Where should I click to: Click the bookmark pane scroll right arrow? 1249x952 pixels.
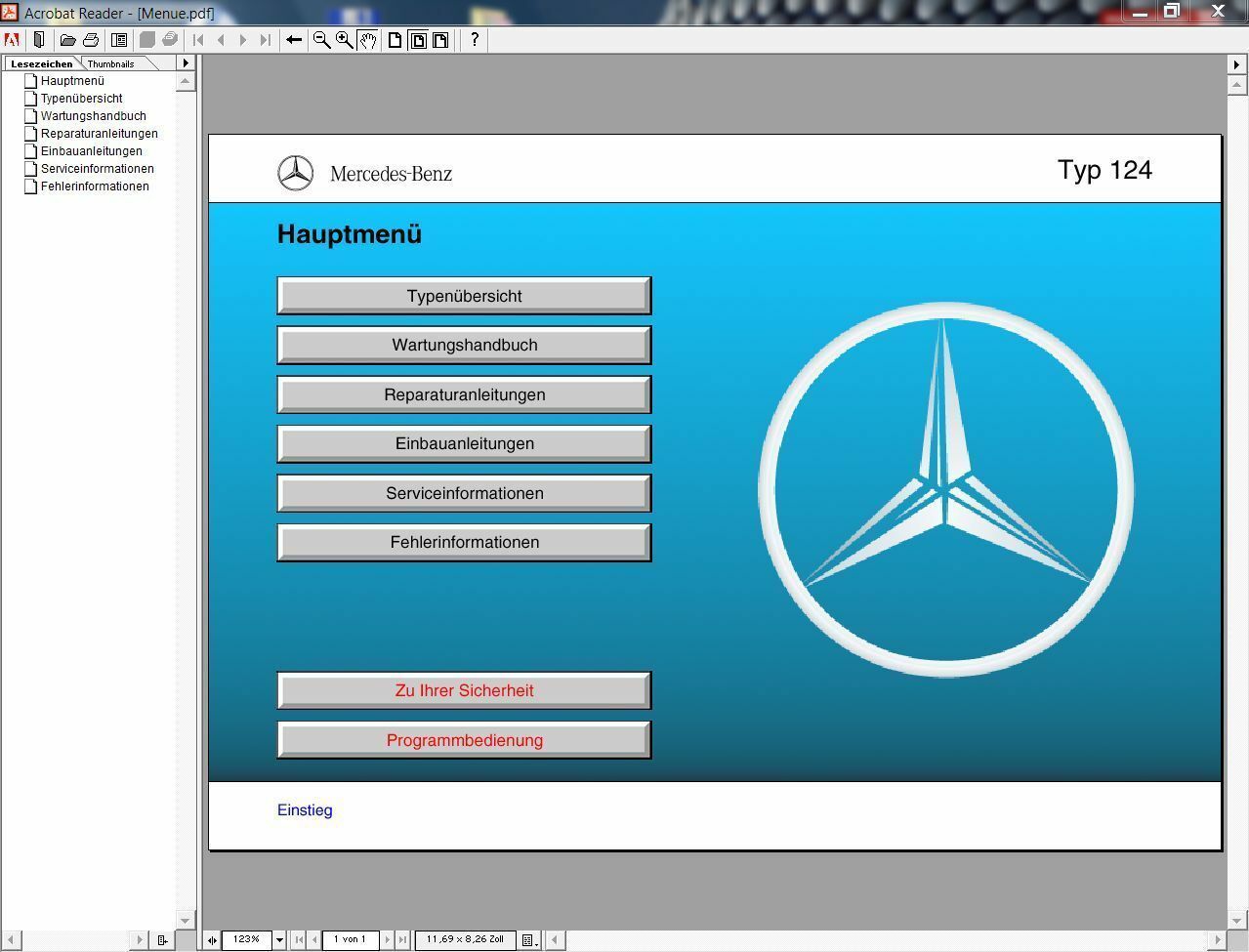pyautogui.click(x=141, y=940)
